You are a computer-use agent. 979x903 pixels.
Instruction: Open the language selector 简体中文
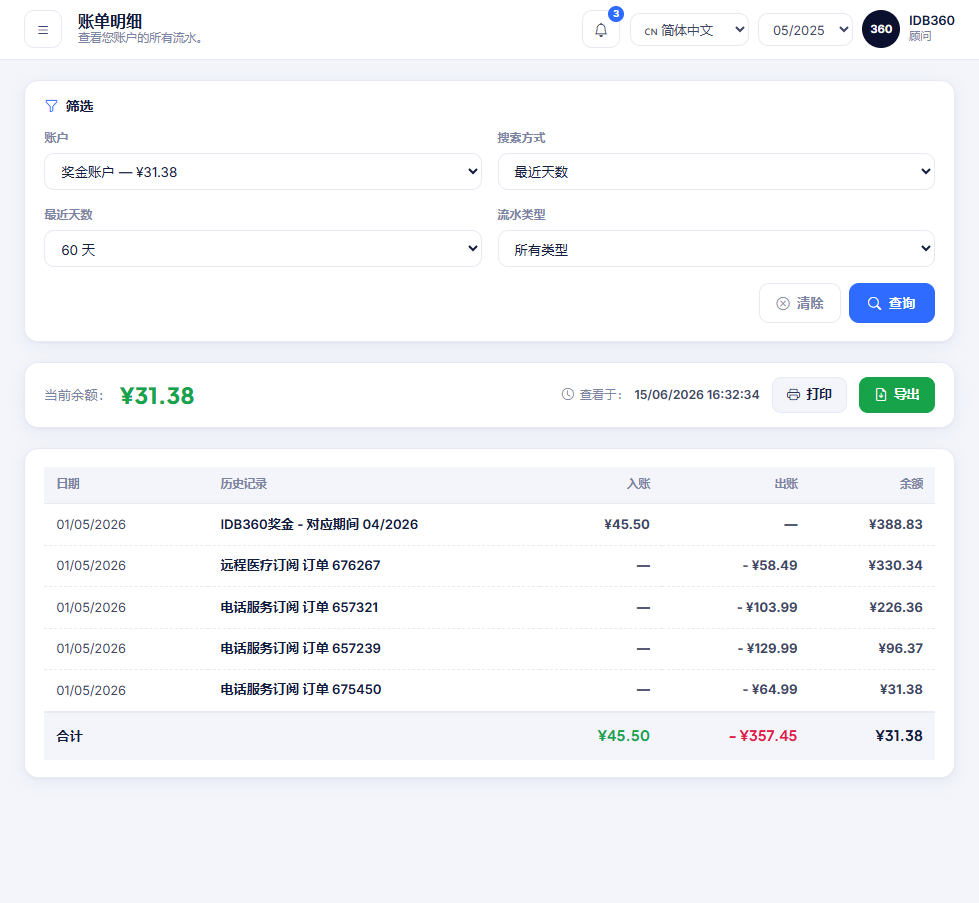[689, 30]
